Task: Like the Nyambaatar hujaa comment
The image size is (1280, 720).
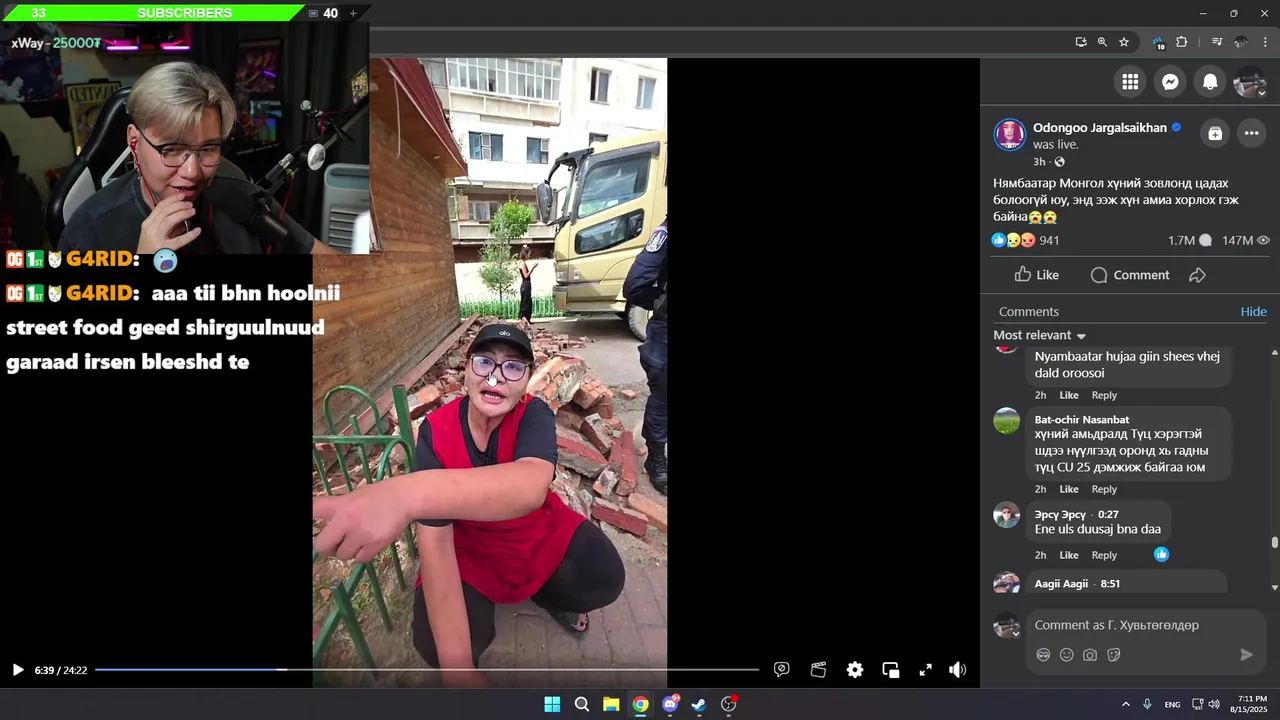Action: point(1069,395)
